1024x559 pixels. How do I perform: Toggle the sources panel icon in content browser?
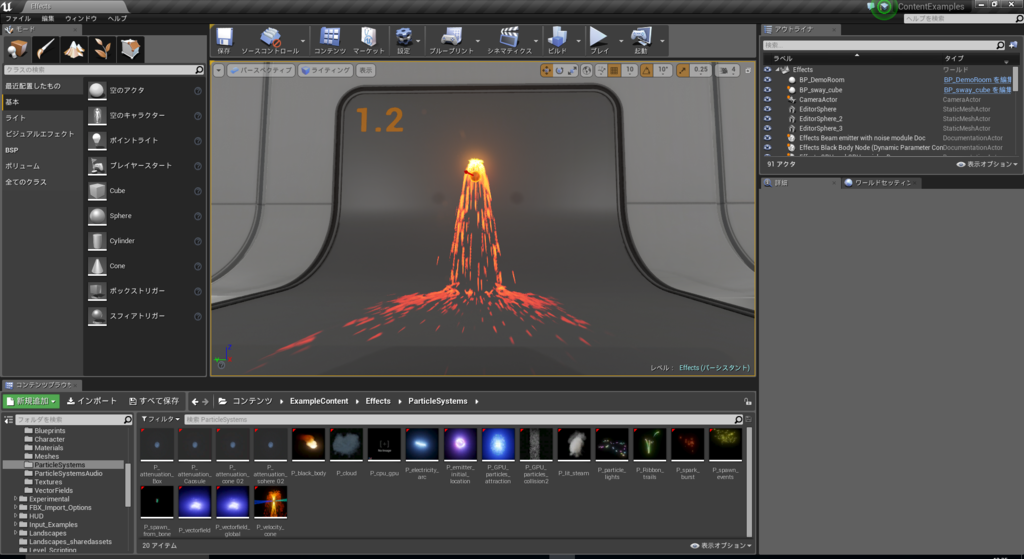[8, 419]
